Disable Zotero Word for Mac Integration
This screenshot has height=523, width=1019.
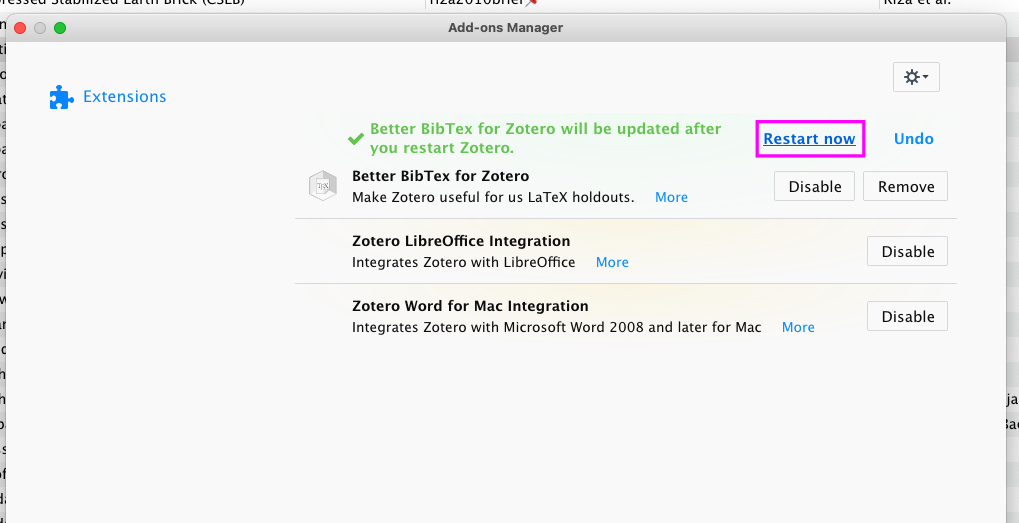(x=907, y=317)
